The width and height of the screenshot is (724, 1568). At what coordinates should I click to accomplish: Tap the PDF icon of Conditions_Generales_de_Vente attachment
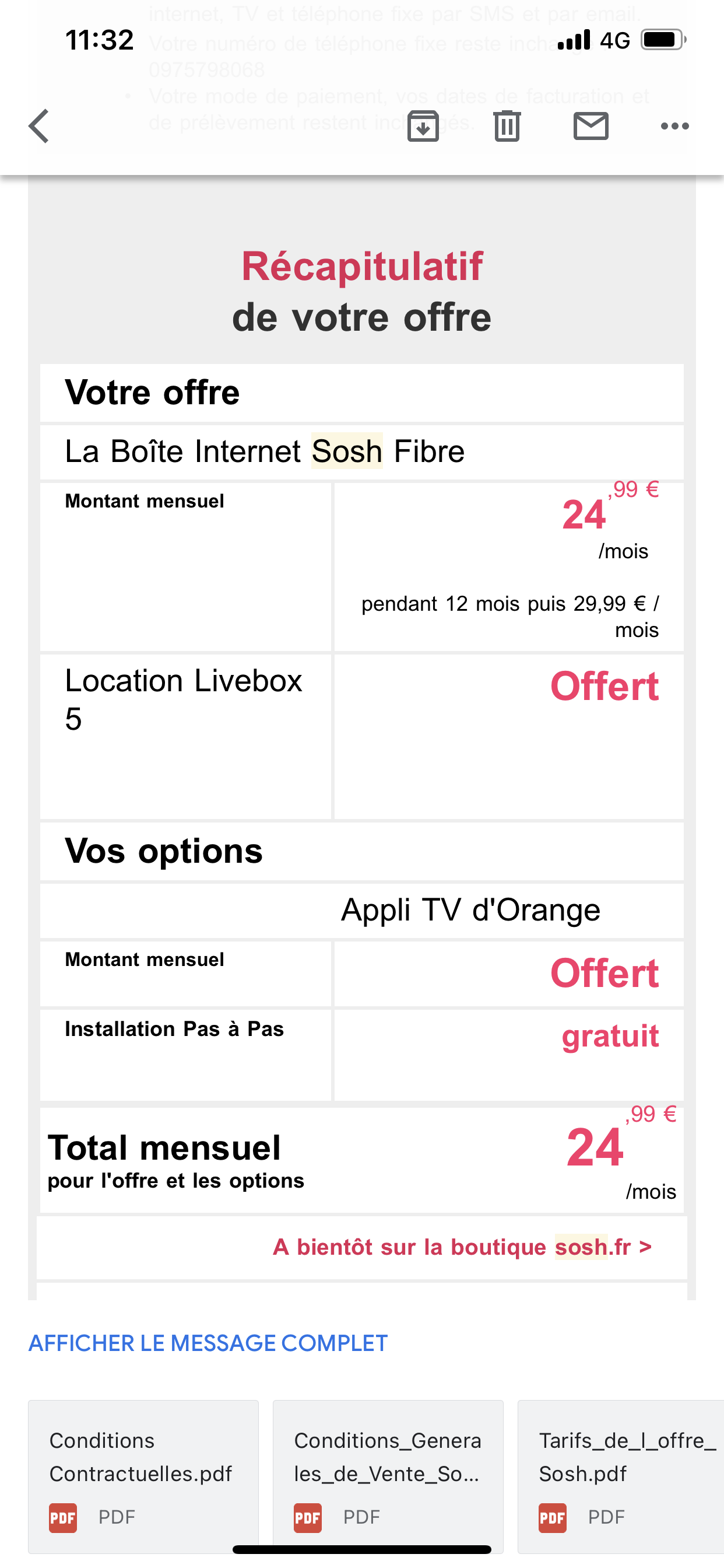pyautogui.click(x=308, y=1517)
